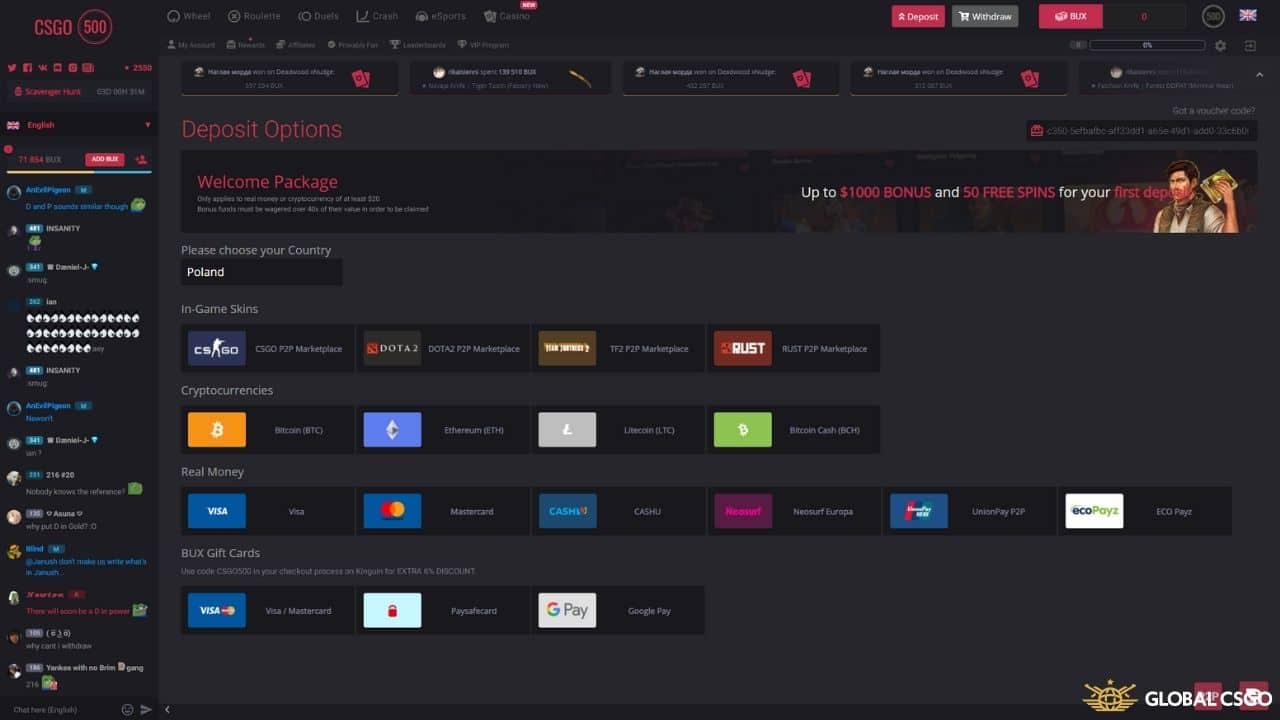Choose Visa / Mastercard gift card icon

pyautogui.click(x=216, y=610)
